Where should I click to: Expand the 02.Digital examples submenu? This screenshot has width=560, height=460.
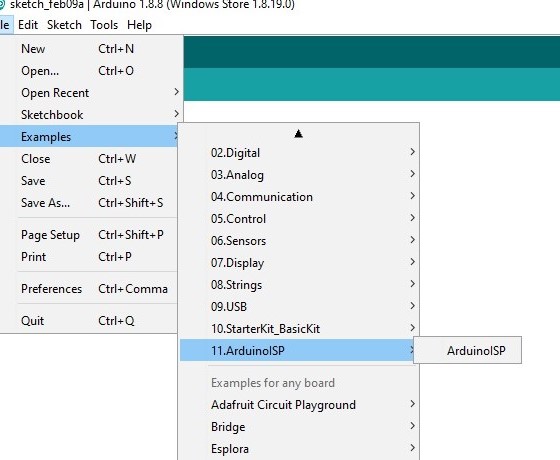click(x=299, y=153)
